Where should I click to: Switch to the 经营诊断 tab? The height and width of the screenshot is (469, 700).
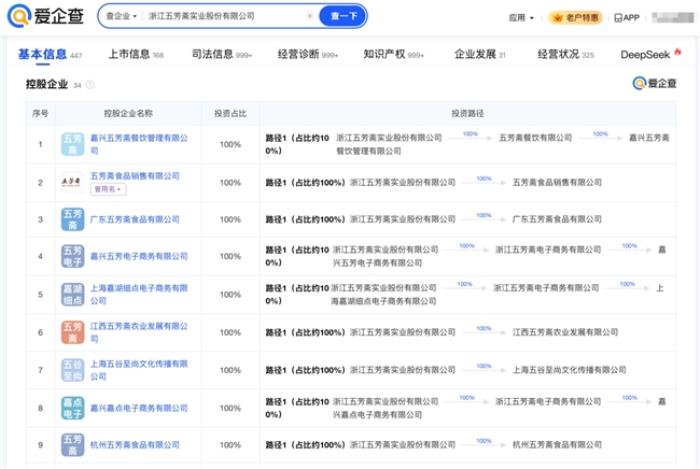click(308, 54)
